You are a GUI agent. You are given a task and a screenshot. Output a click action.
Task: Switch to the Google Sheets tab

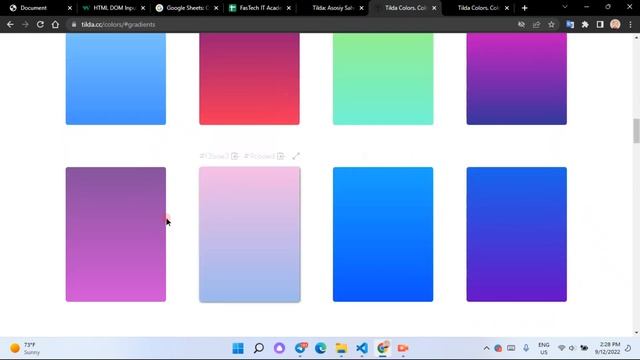click(187, 8)
